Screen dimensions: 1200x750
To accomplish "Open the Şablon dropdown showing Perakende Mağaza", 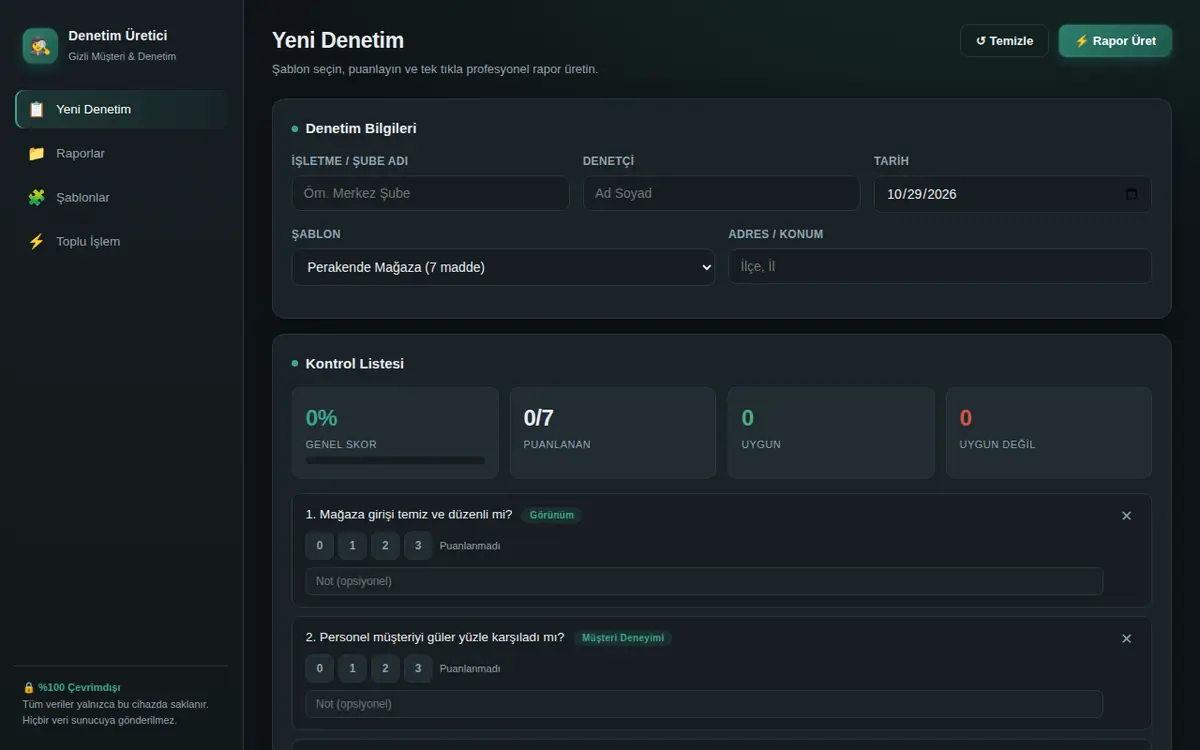I will point(503,267).
